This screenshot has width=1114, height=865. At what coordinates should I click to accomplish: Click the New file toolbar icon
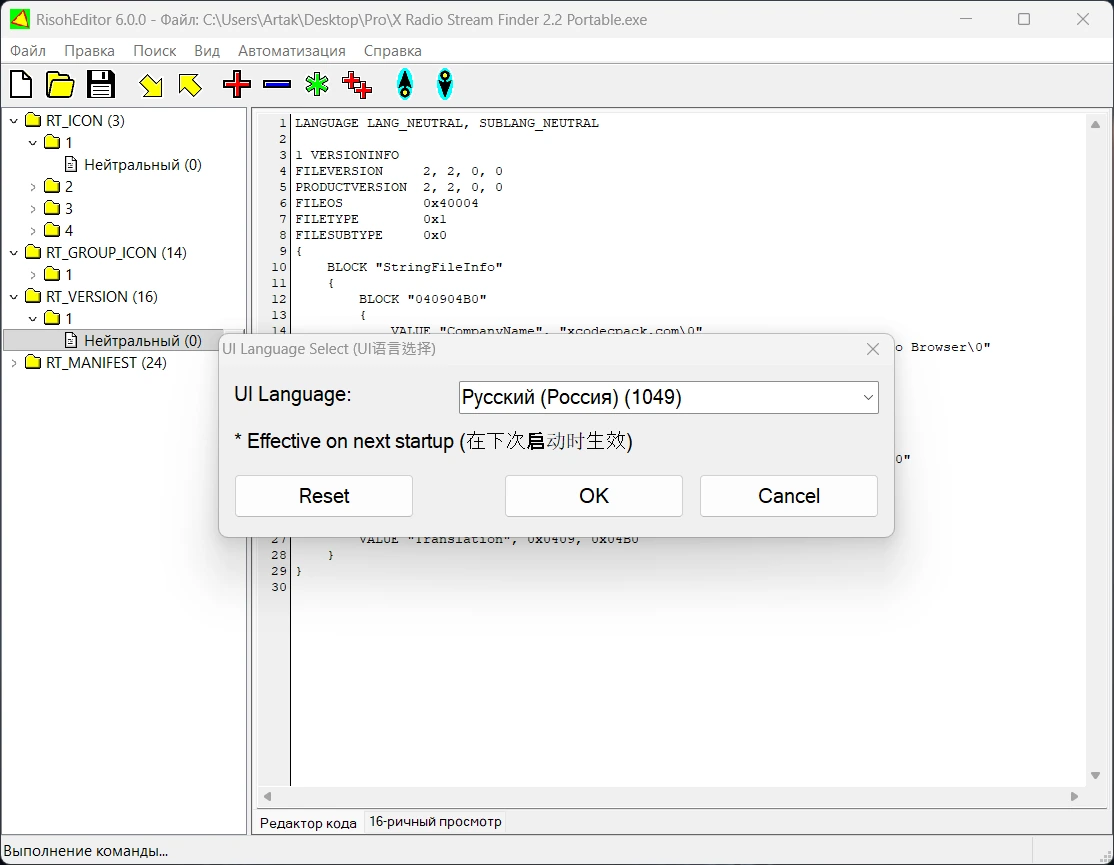(21, 85)
